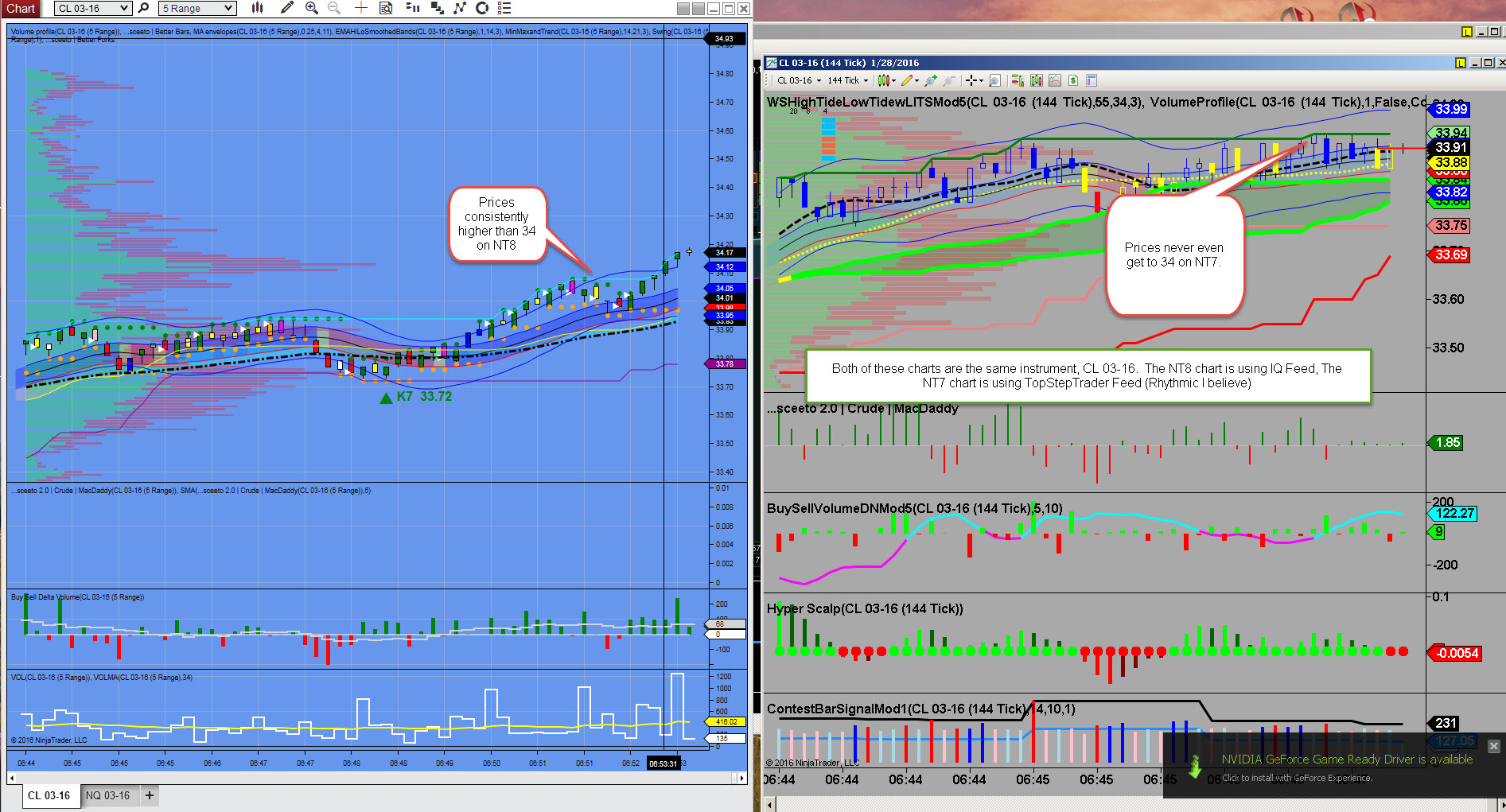The height and width of the screenshot is (812, 1506).
Task: Open the NT7 properties panel icon
Action: point(1092,80)
